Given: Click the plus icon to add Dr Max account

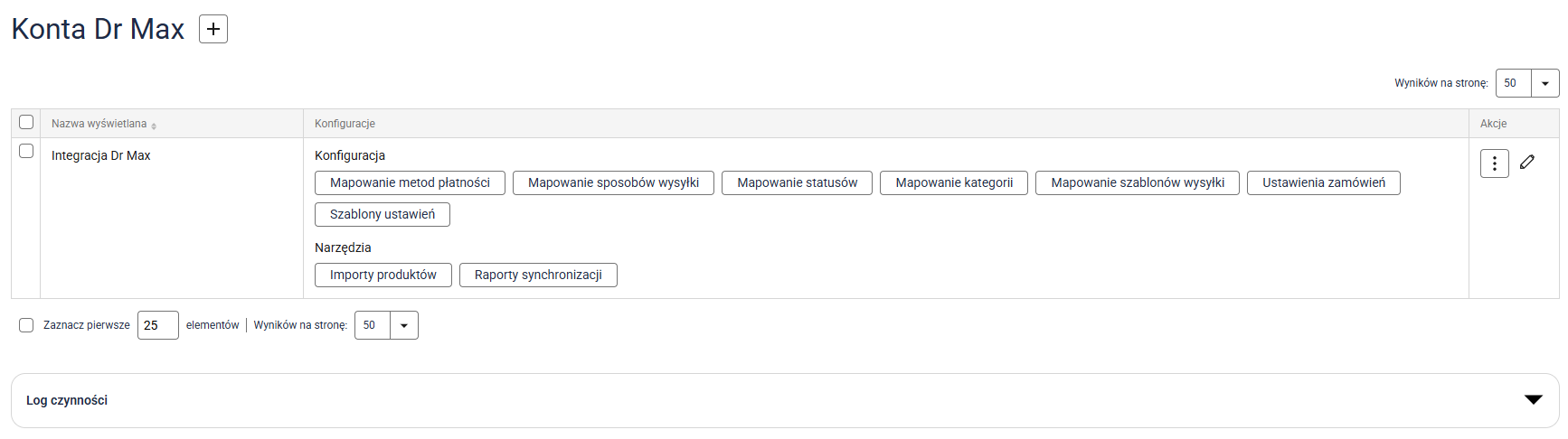Looking at the screenshot, I should (213, 29).
